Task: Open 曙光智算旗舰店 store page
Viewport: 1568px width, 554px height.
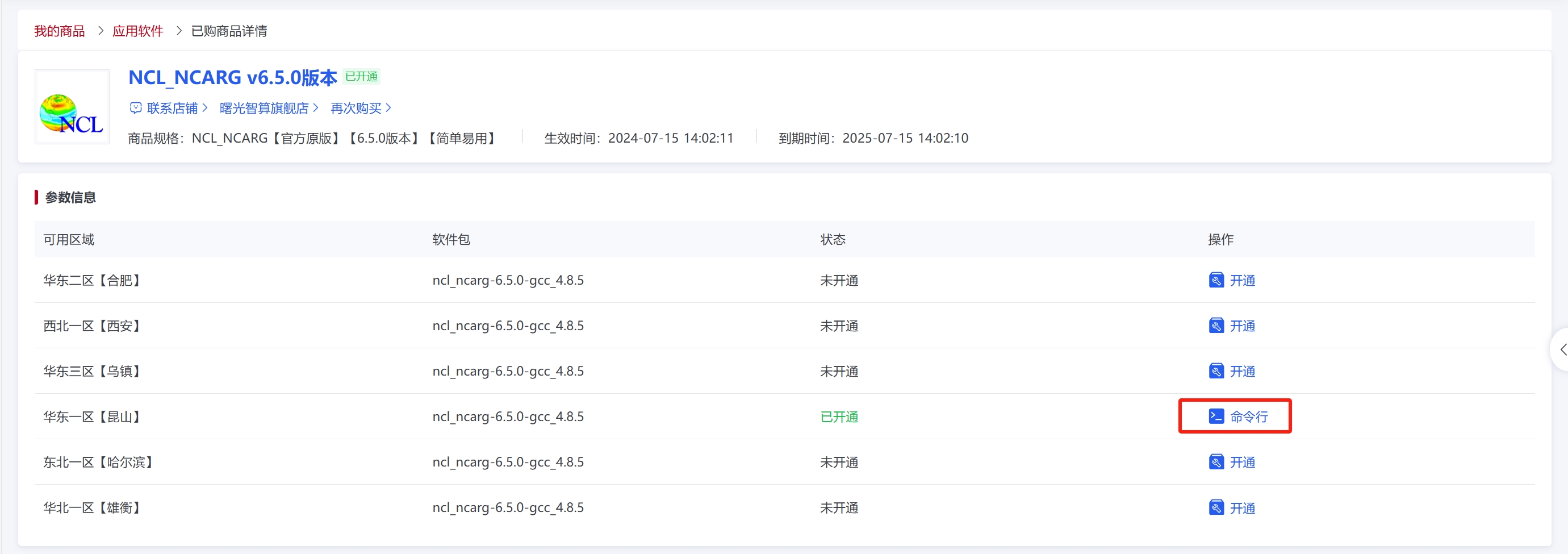Action: 264,109
